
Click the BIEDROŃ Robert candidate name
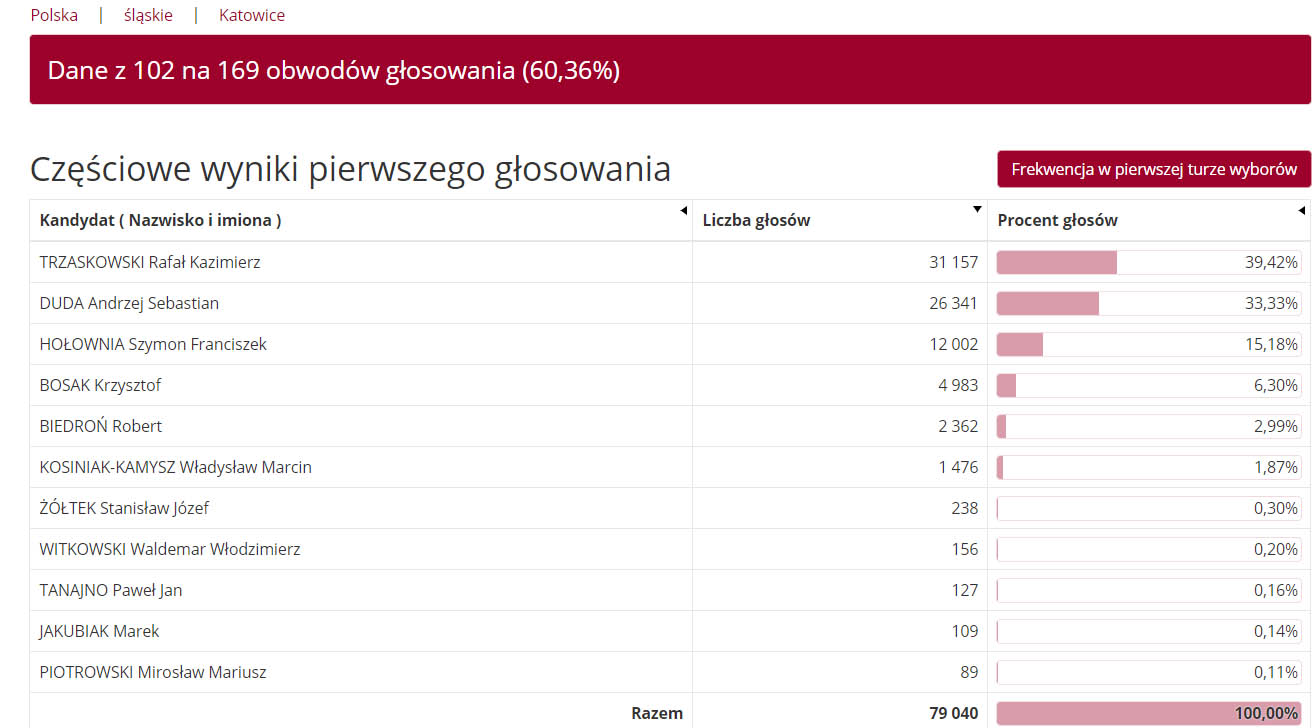pyautogui.click(x=100, y=426)
